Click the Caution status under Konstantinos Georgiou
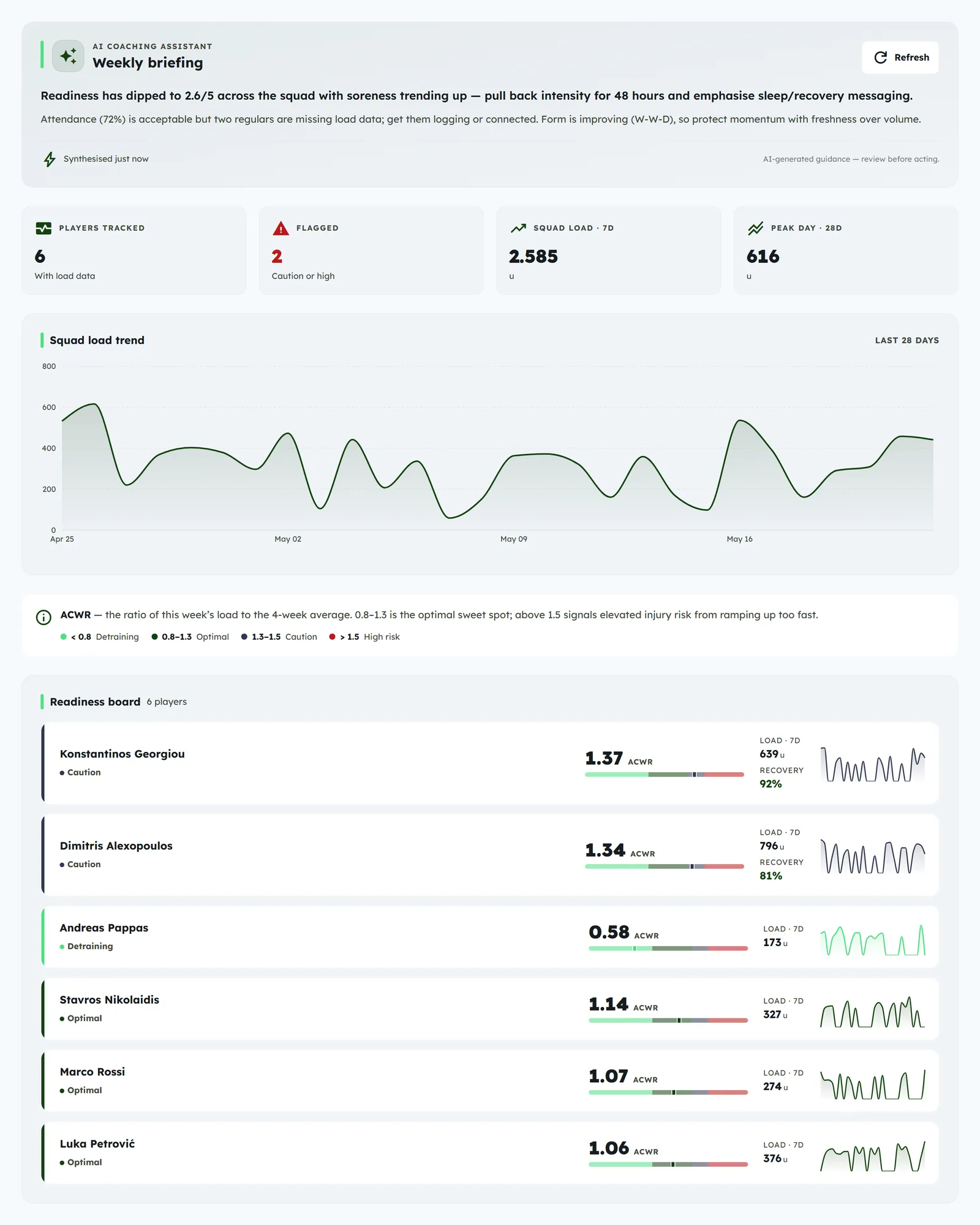This screenshot has width=980, height=1225. [80, 773]
